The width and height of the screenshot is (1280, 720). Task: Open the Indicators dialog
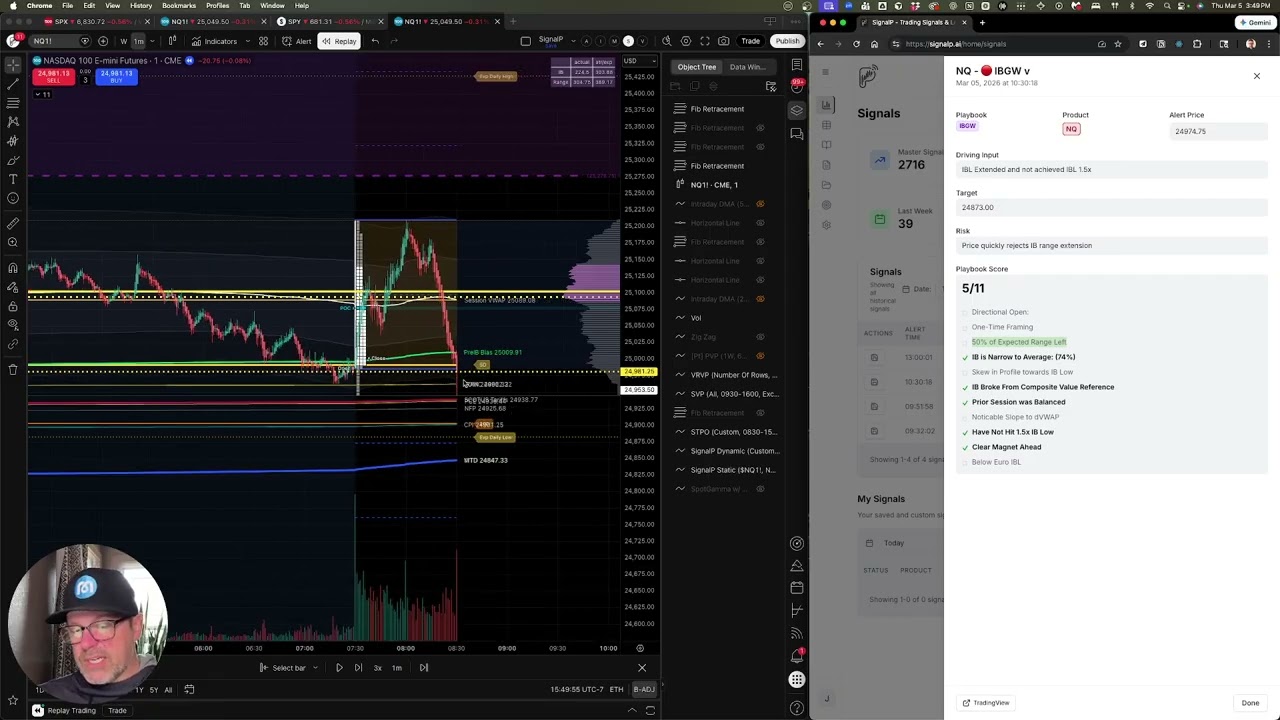tap(214, 41)
